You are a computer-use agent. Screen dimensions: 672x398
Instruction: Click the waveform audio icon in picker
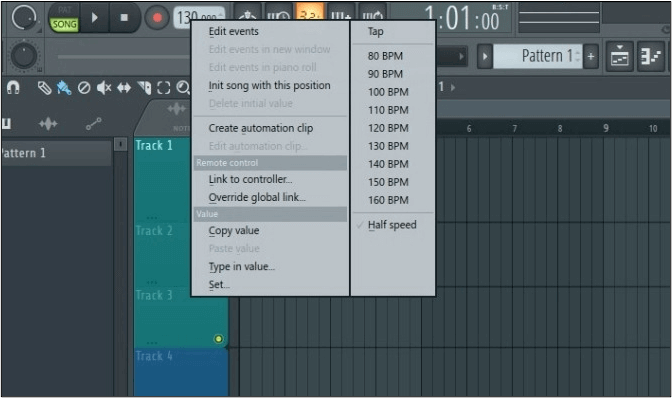click(48, 124)
